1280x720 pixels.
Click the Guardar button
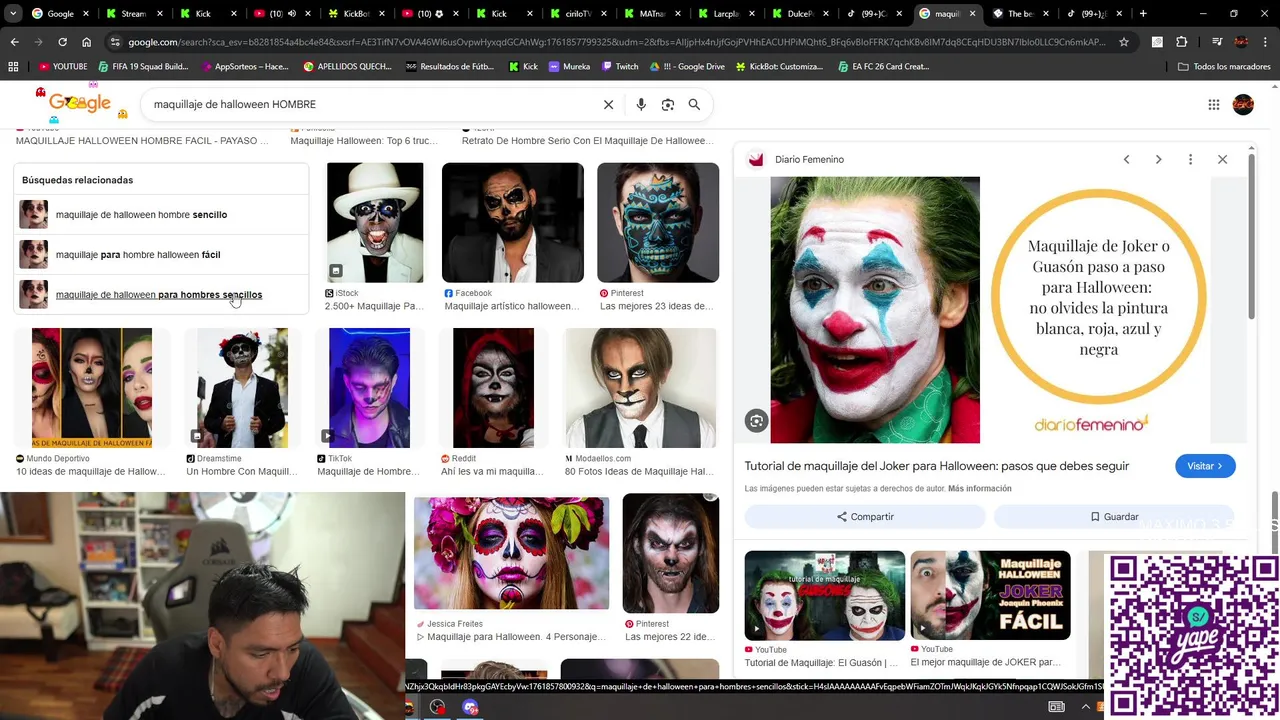pos(1114,517)
